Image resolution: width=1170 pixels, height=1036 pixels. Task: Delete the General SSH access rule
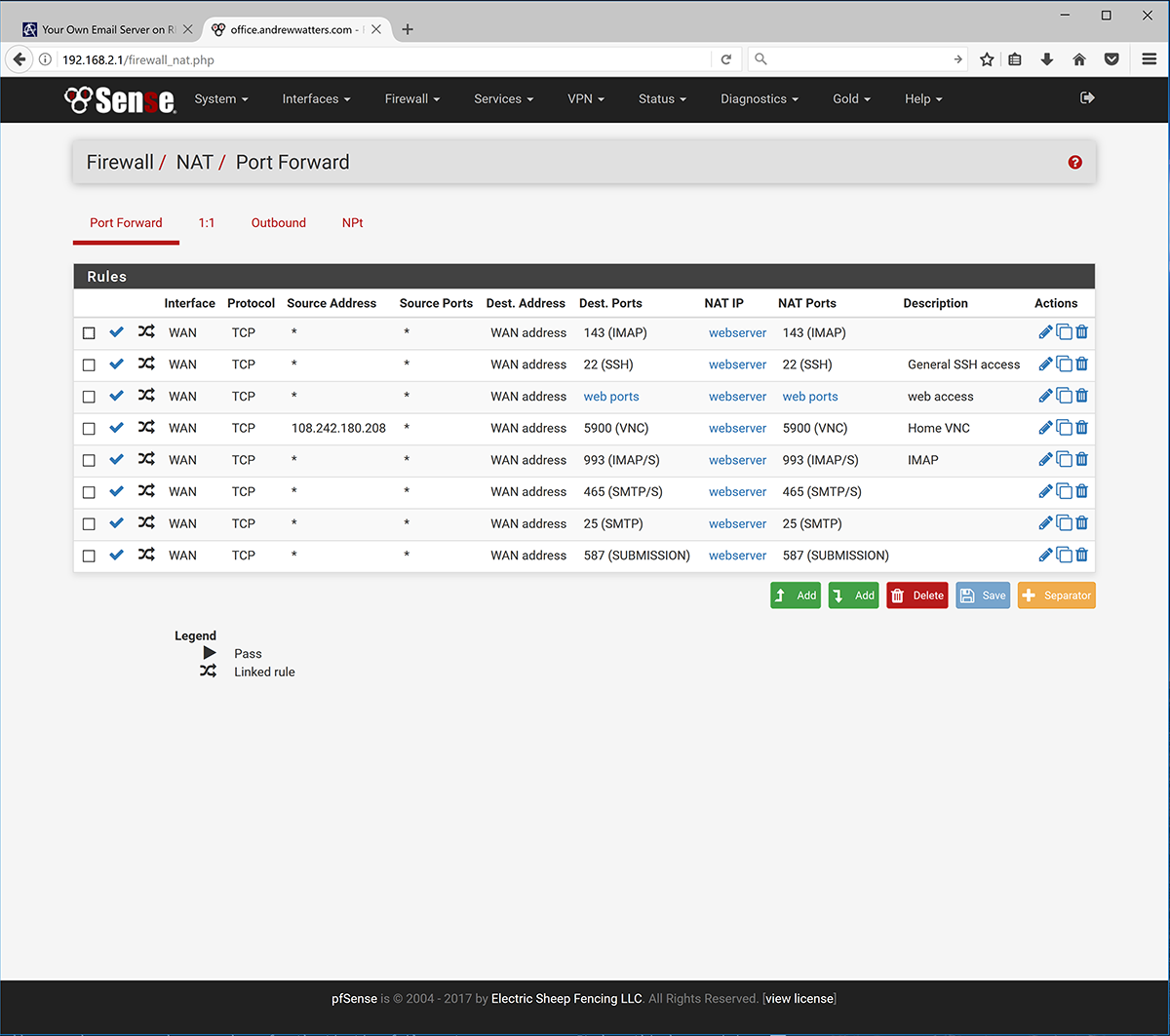pyautogui.click(x=1082, y=365)
